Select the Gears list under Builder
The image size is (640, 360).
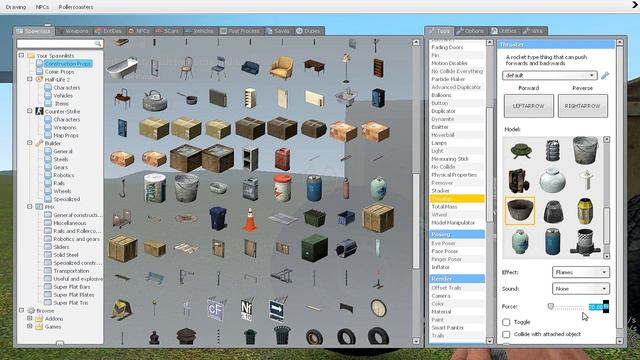[x=60, y=167]
